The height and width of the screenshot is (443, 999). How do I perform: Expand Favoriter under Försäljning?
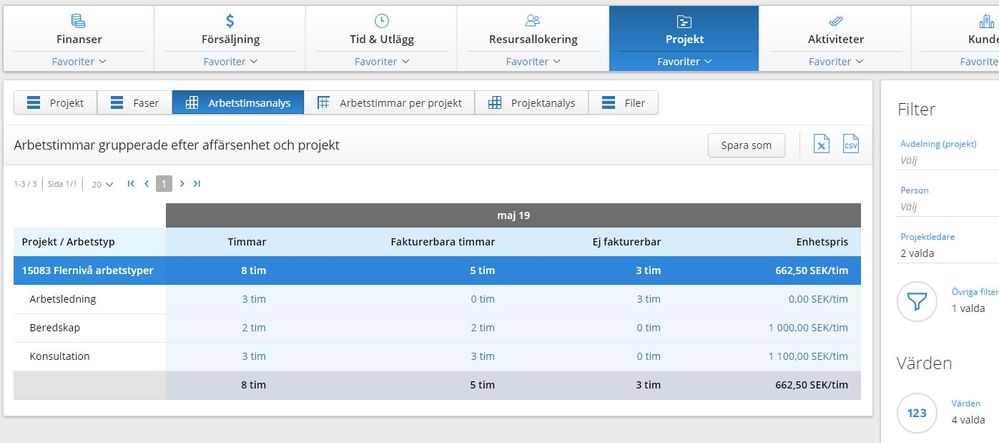(x=230, y=62)
